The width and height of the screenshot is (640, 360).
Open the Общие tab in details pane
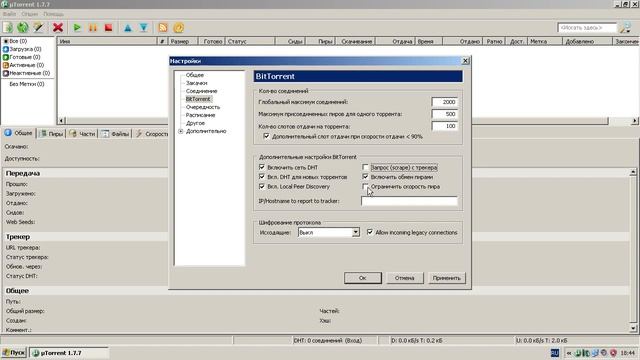click(19, 133)
